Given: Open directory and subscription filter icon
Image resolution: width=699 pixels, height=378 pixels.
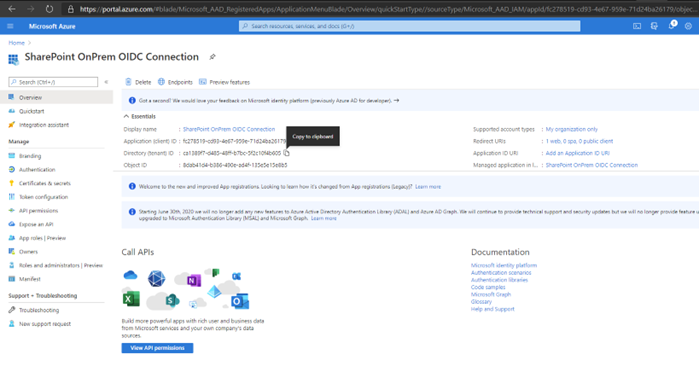Looking at the screenshot, I should click(x=654, y=26).
